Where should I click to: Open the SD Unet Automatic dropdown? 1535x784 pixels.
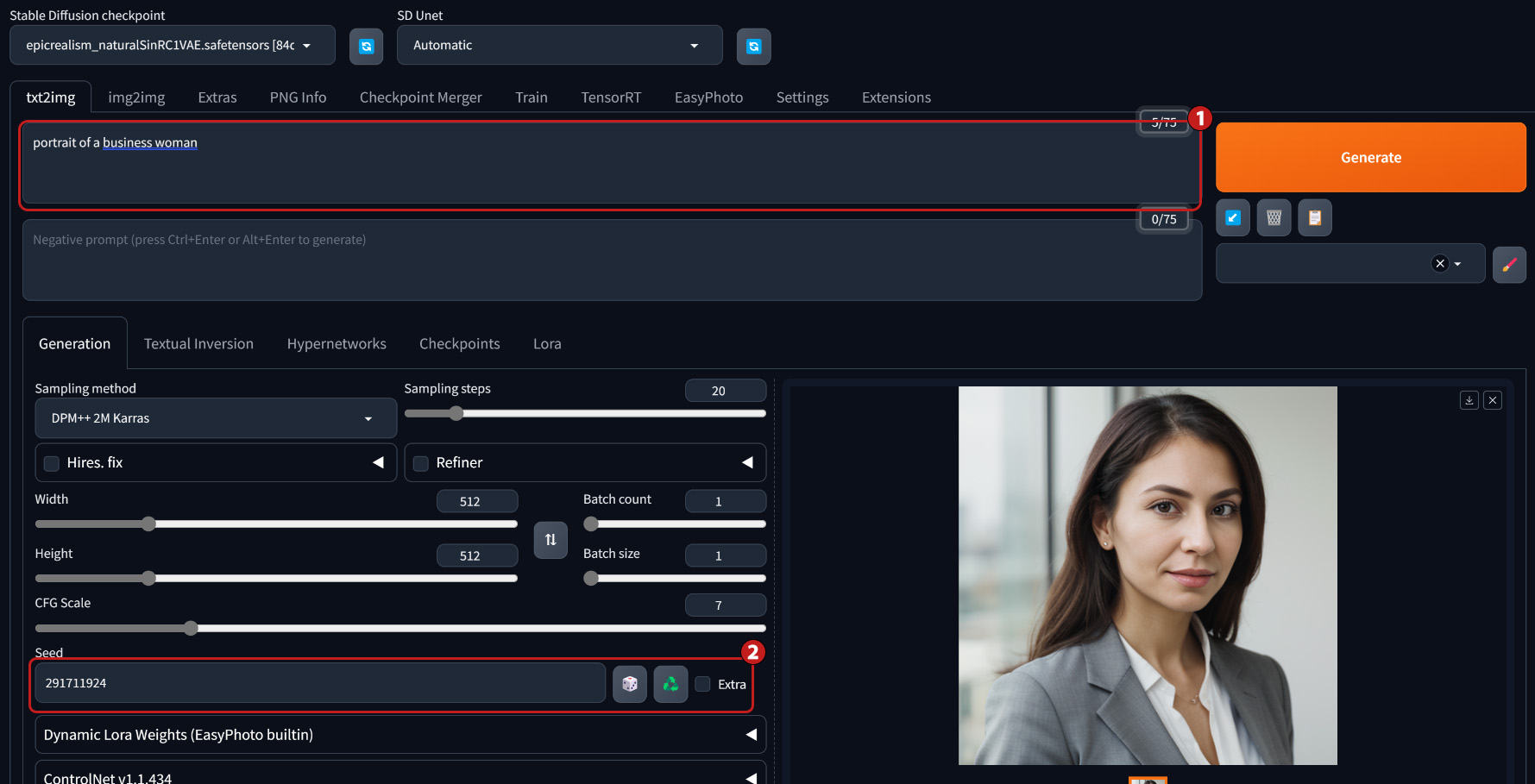coord(559,45)
